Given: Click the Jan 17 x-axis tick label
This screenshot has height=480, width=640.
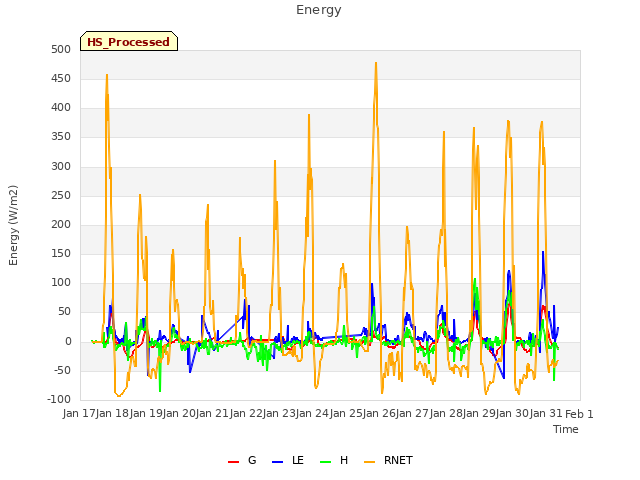Looking at the screenshot, I should point(79,413).
